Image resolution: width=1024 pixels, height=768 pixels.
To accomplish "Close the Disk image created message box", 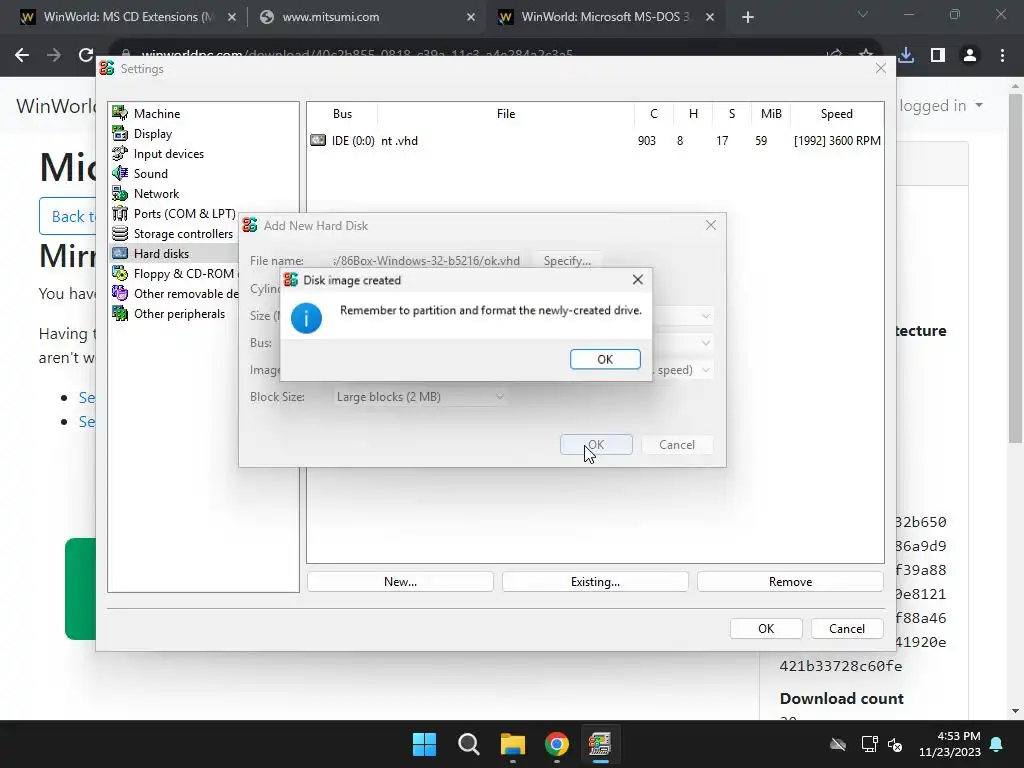I will pyautogui.click(x=637, y=280).
